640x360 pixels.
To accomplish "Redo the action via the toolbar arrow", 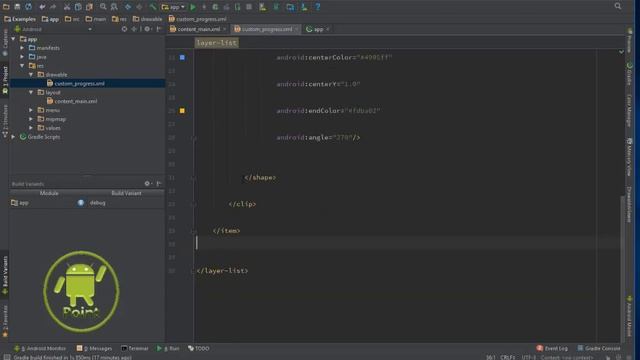I will 53,7.
